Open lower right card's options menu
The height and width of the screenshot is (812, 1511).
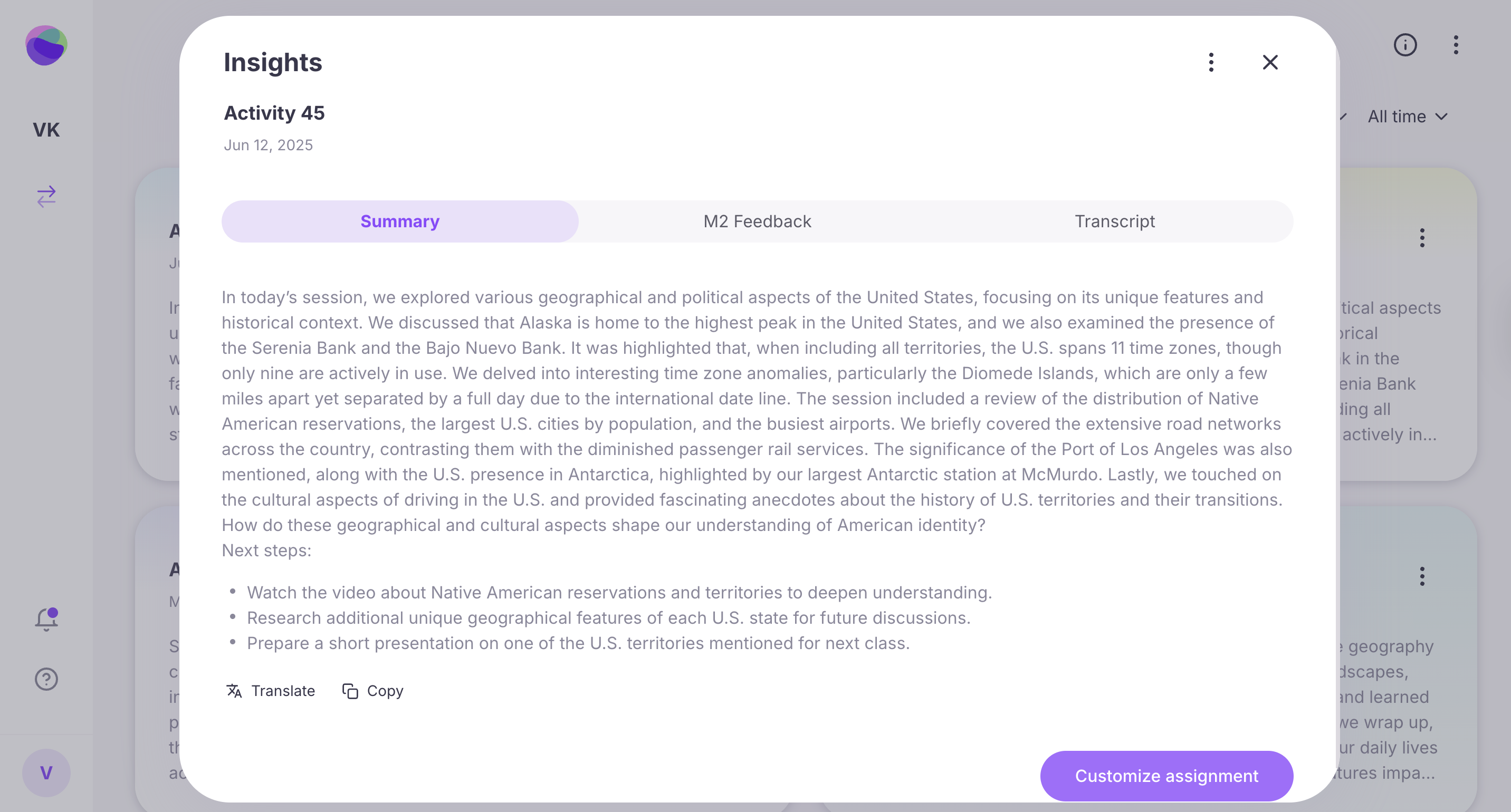point(1422,576)
